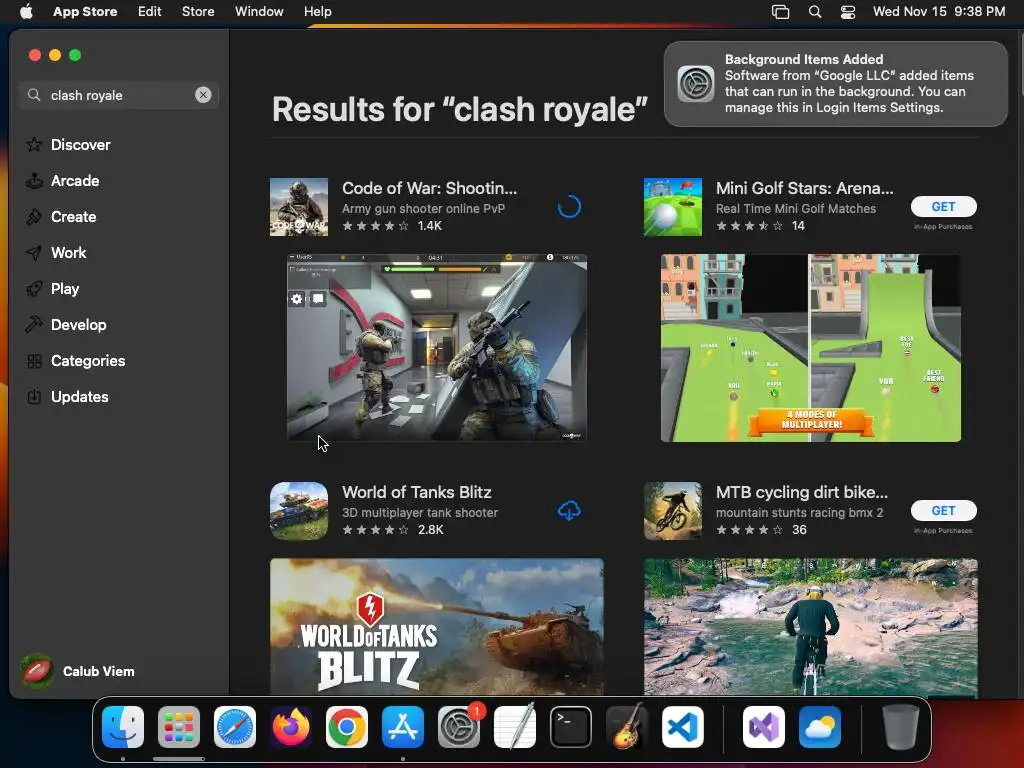The height and width of the screenshot is (768, 1024).
Task: Click the Arcade joystick icon
Action: (34, 181)
